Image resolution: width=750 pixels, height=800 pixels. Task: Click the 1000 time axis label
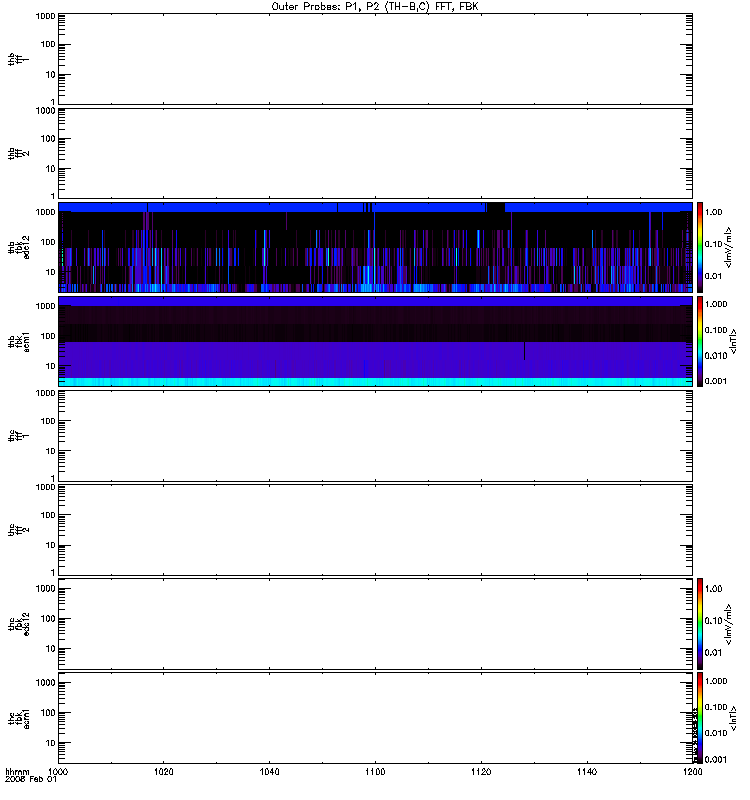tap(58, 773)
